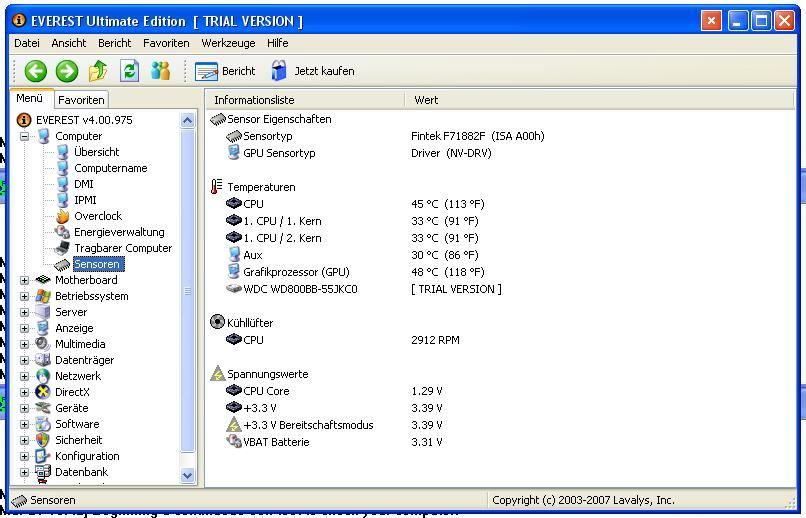Screen dimensions: 806x518
Task: Click the Sensoren icon in status bar
Action: [20, 500]
